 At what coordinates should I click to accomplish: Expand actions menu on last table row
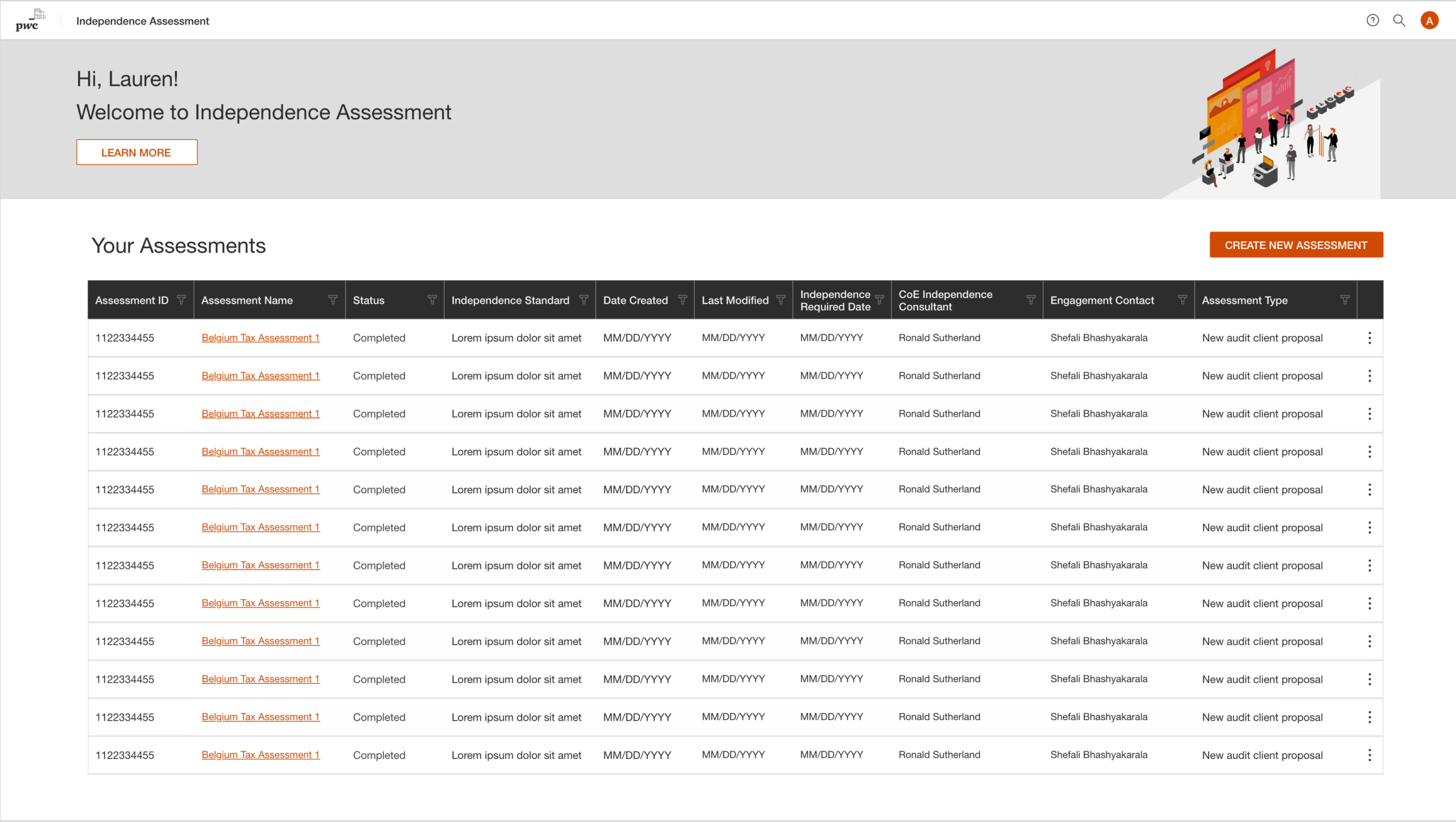pos(1370,755)
